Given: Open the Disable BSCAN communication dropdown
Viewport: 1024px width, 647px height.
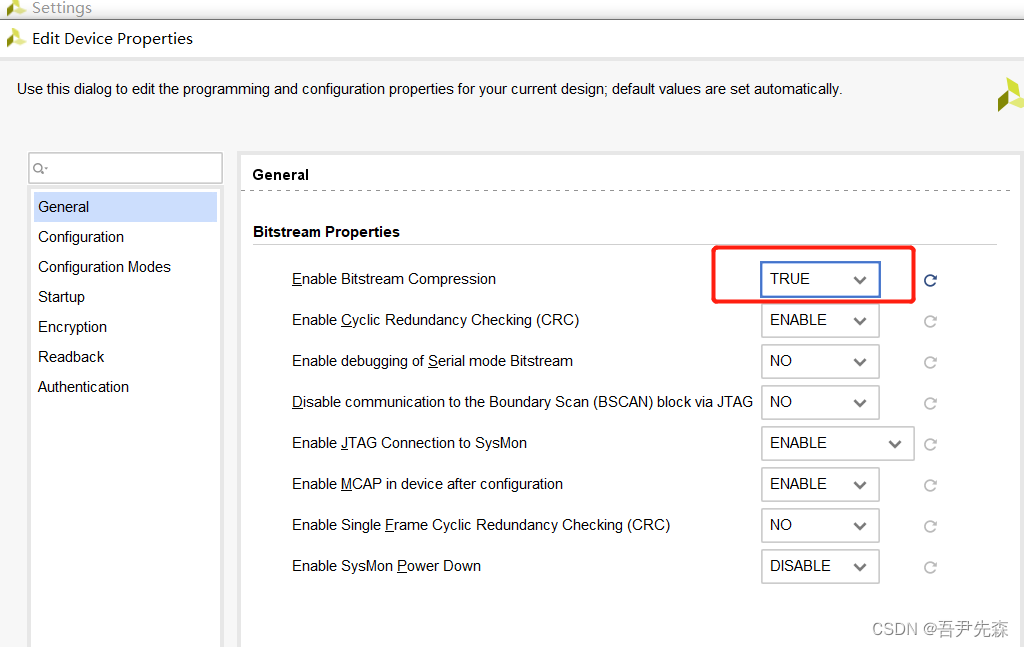Looking at the screenshot, I should click(x=820, y=402).
